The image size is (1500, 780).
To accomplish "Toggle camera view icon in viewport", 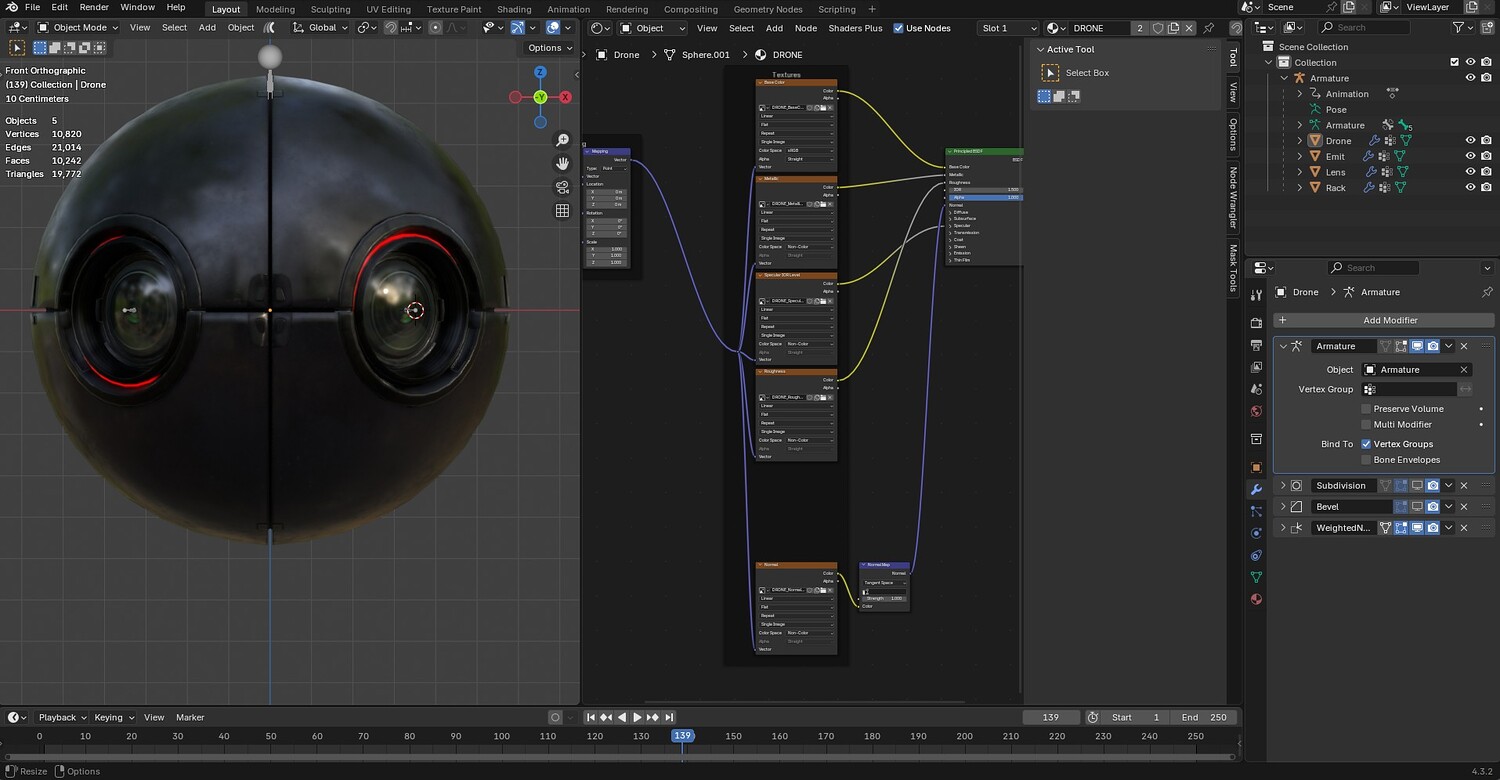I will [562, 187].
